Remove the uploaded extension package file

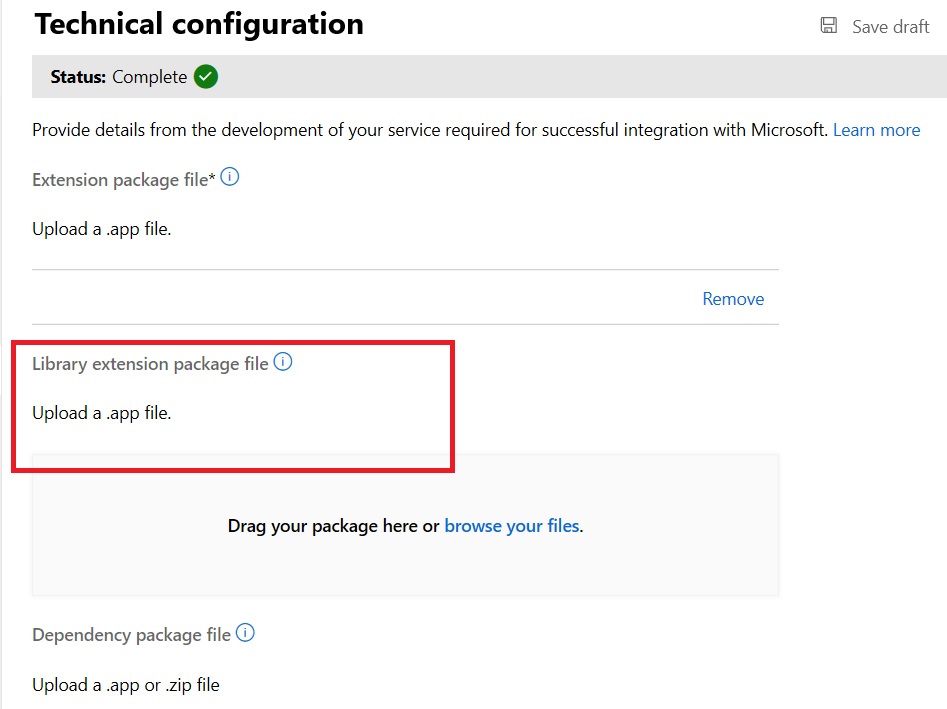click(x=733, y=299)
